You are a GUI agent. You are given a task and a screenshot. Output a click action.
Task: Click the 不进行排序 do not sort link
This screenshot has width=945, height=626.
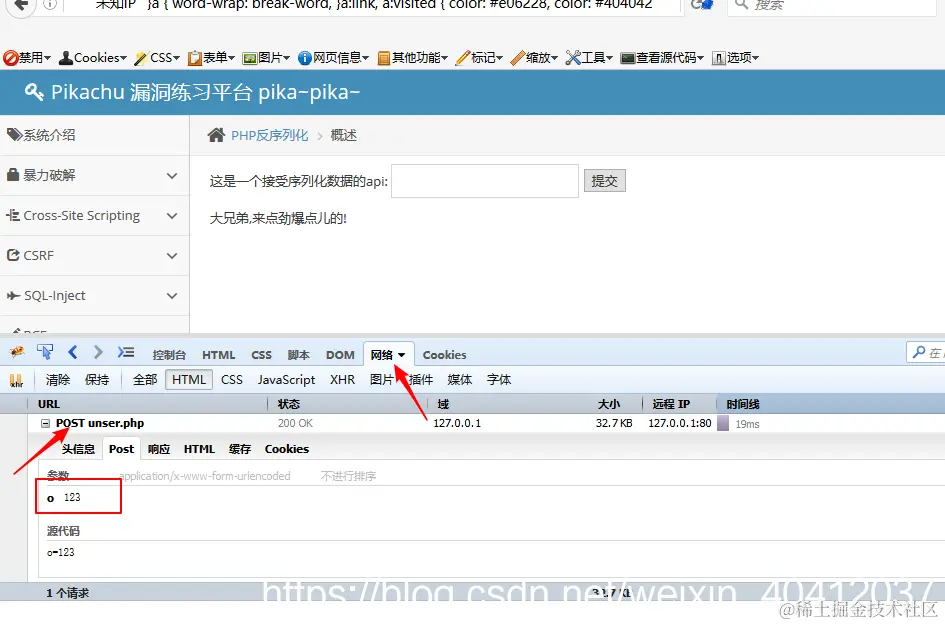pos(348,477)
